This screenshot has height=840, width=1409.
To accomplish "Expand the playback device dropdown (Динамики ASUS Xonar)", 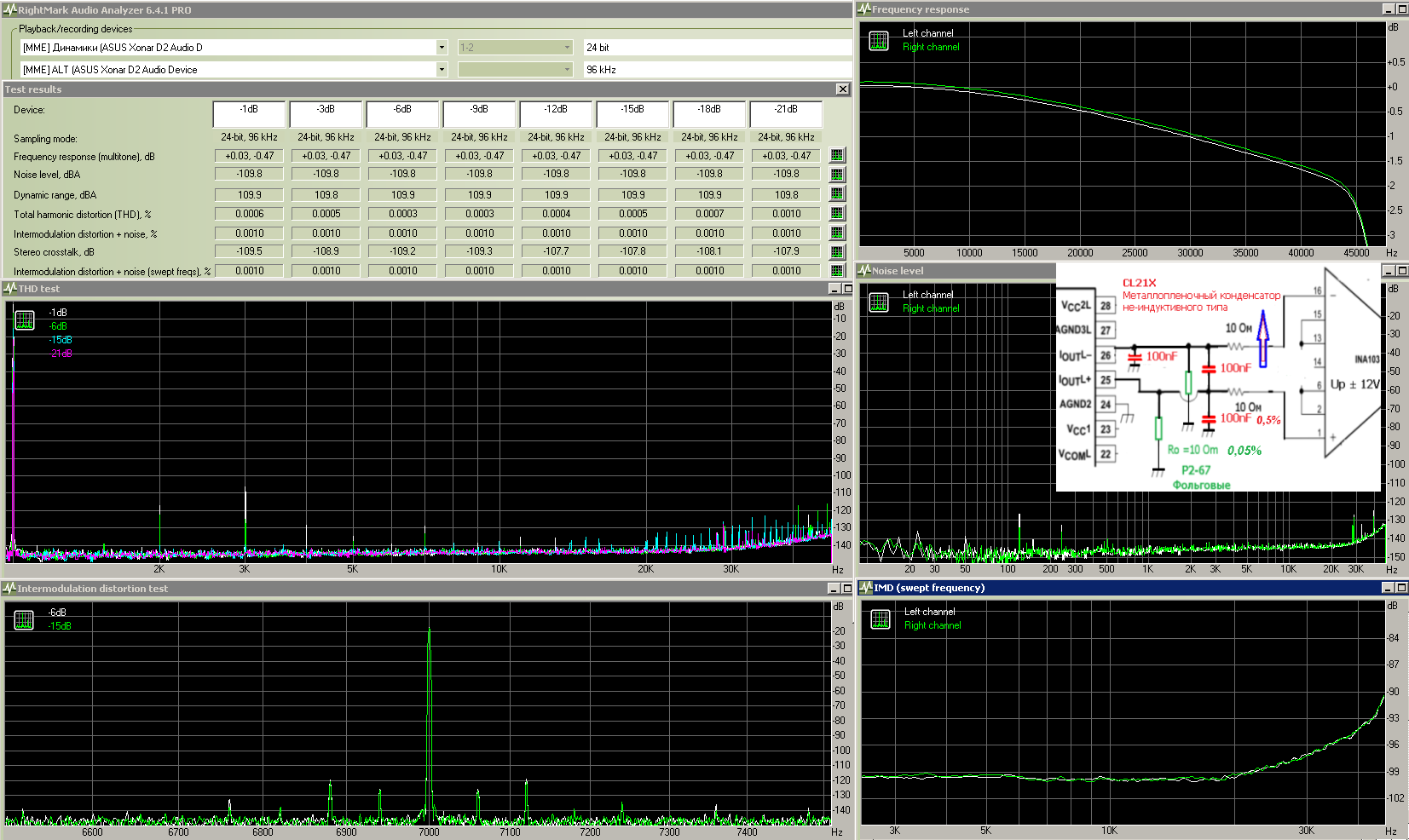I will 442,48.
